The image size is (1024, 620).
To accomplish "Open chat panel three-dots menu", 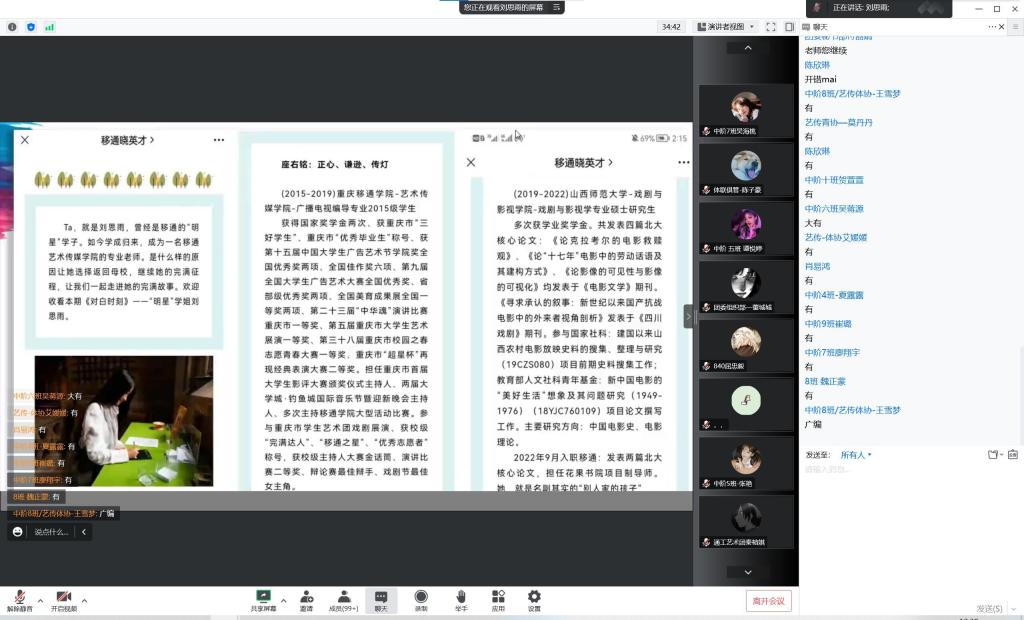I will click(x=992, y=27).
